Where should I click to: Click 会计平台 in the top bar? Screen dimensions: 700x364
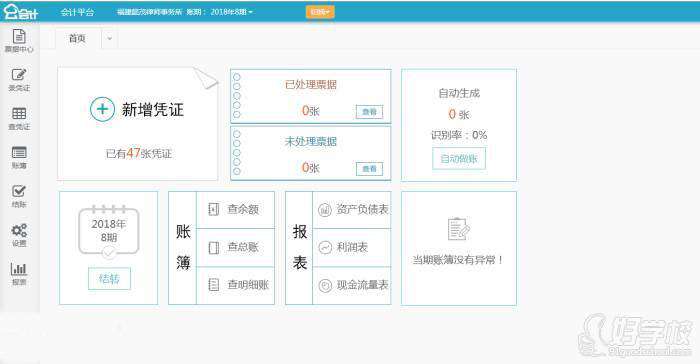[x=78, y=12]
